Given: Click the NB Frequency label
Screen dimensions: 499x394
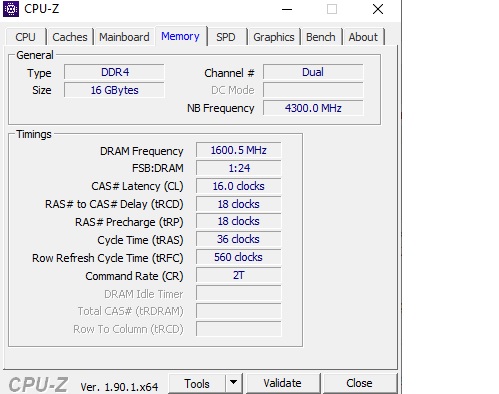Looking at the screenshot, I should click(x=221, y=108).
